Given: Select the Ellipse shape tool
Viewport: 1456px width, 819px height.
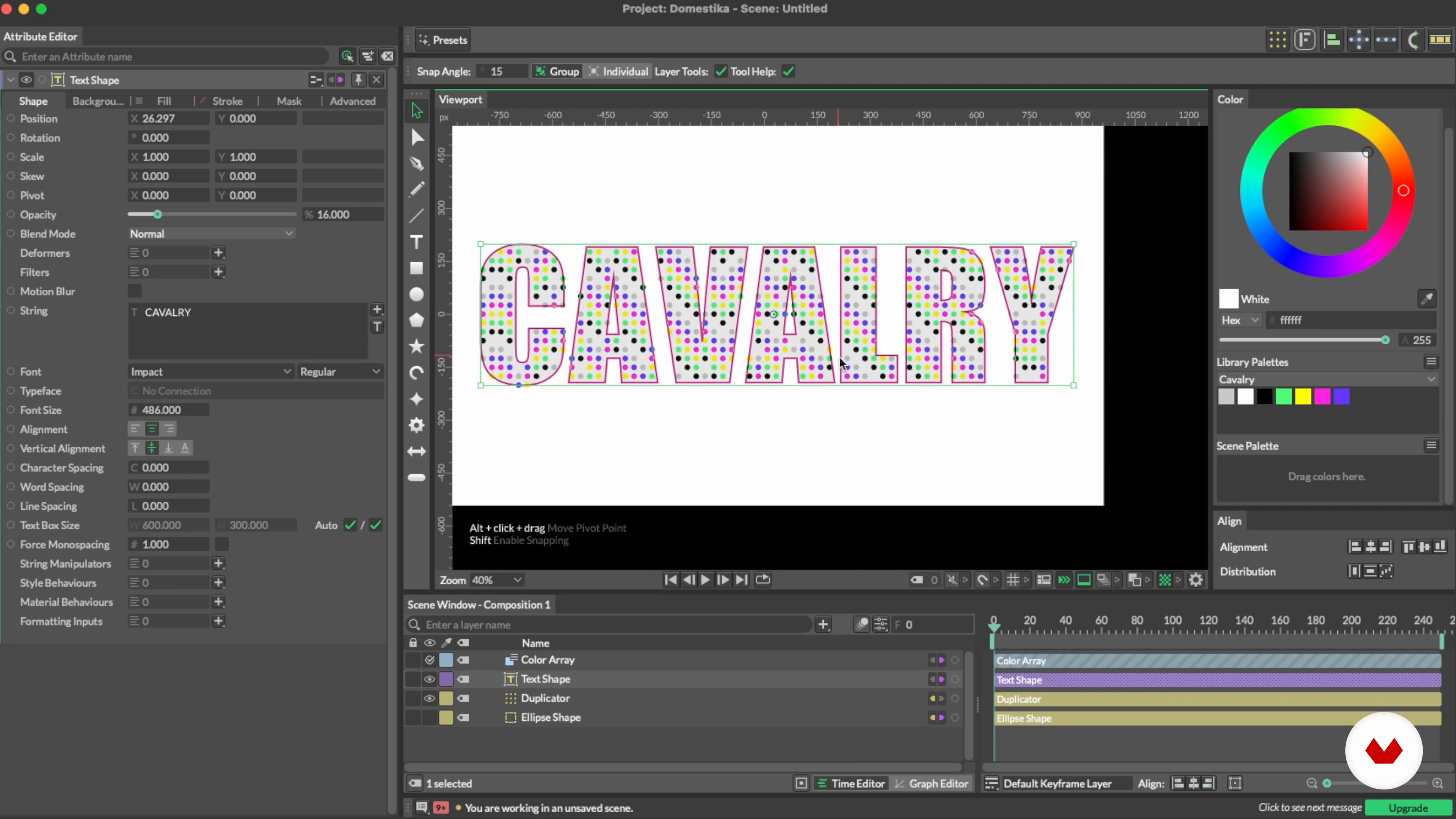Looking at the screenshot, I should coord(417,295).
